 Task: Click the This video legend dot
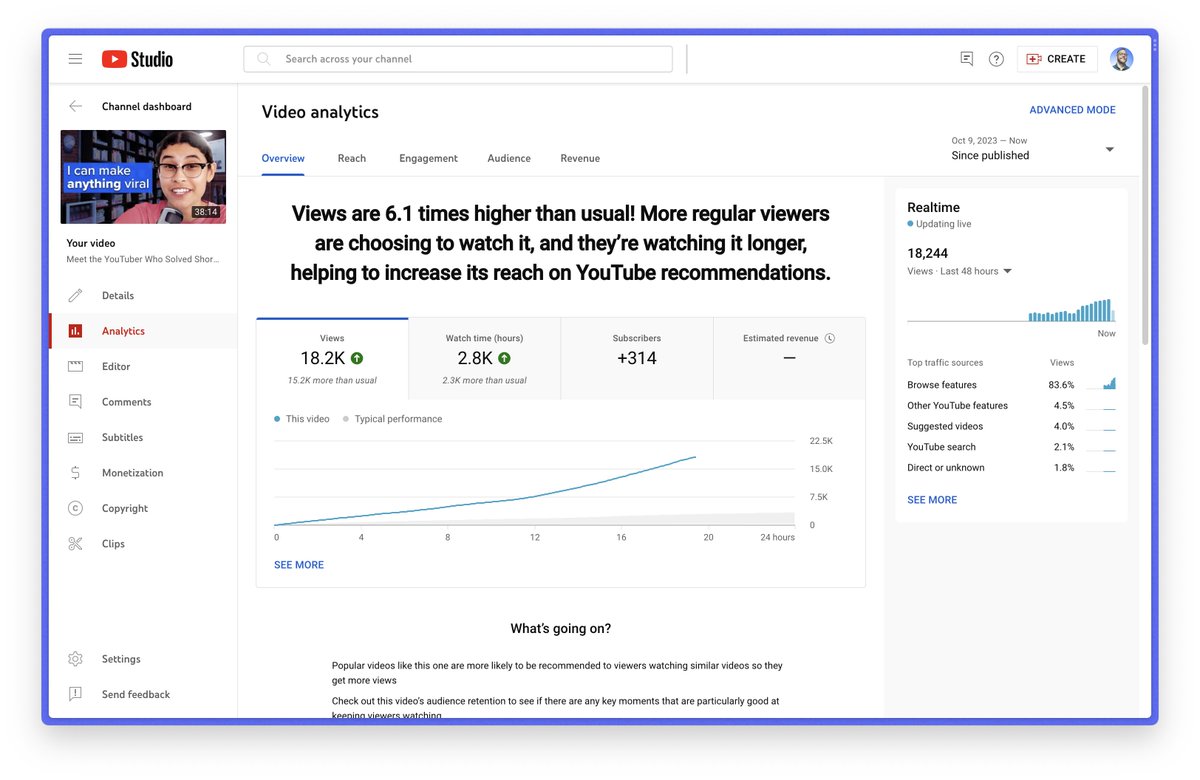pos(277,419)
